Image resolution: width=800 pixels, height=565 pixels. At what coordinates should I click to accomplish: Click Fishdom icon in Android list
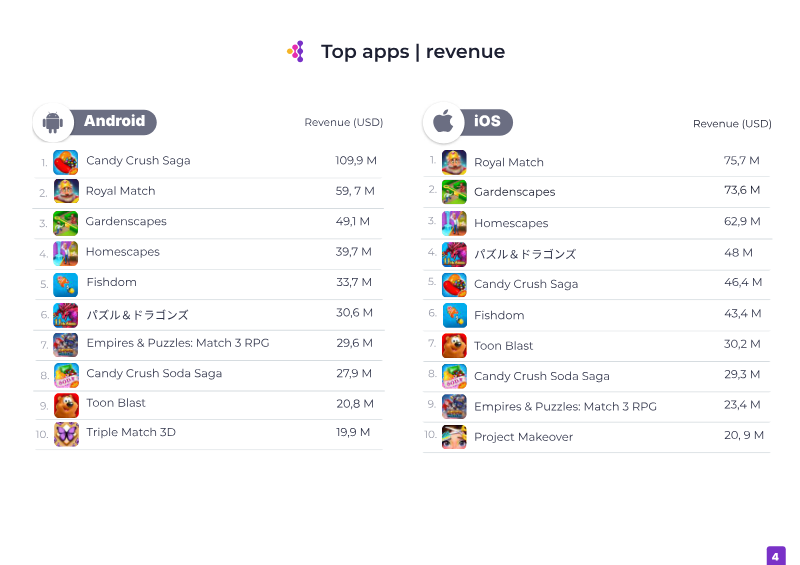[66, 285]
